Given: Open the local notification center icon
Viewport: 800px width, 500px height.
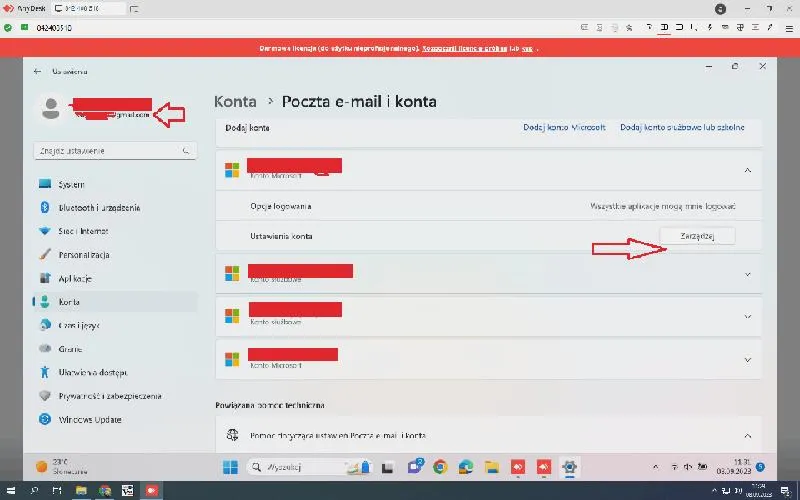Looking at the screenshot, I should [x=786, y=491].
